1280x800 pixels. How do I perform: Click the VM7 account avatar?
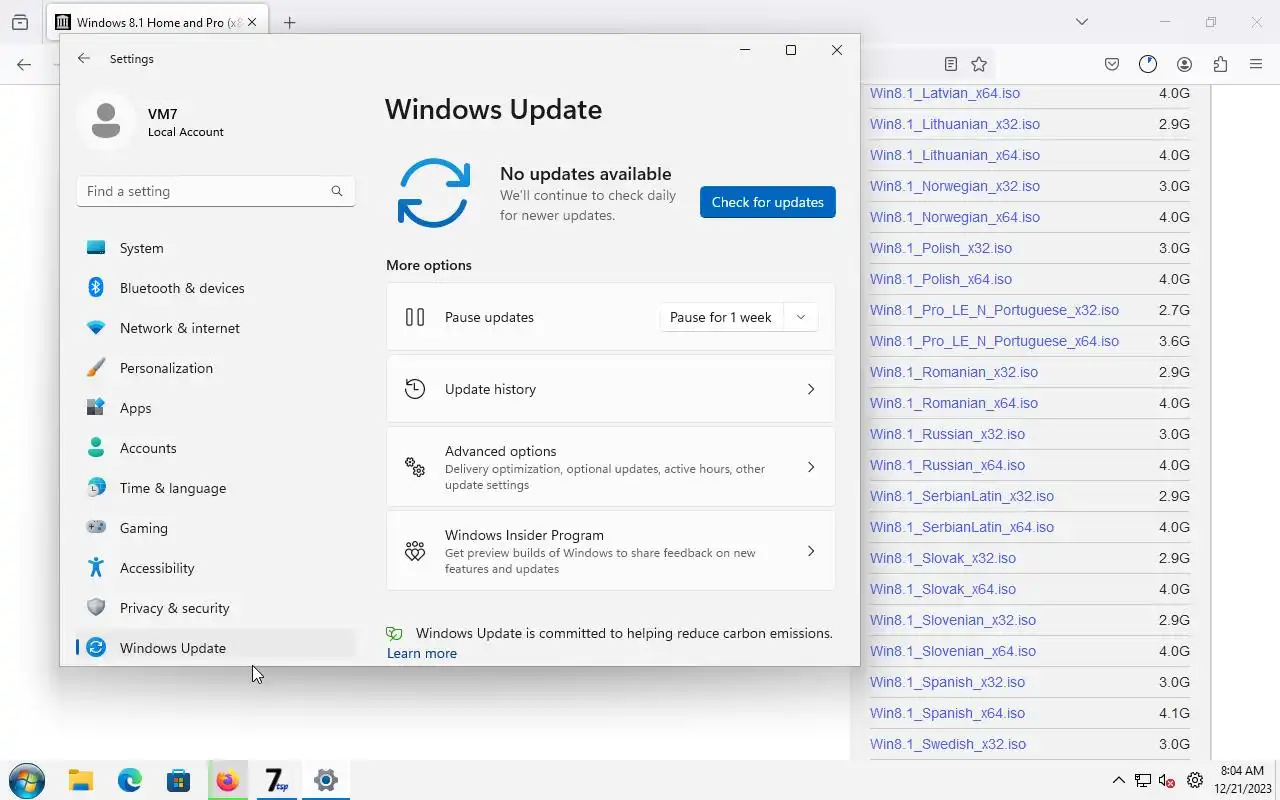click(106, 121)
